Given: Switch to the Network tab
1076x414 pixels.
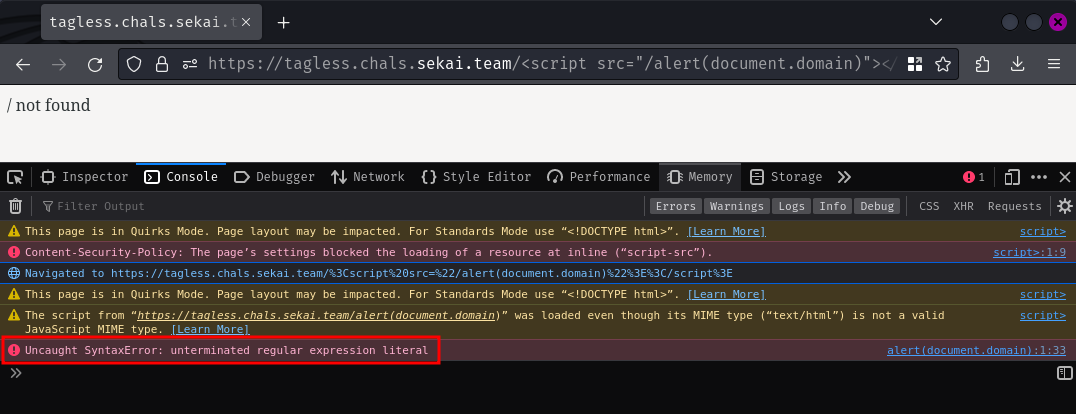Looking at the screenshot, I should pyautogui.click(x=368, y=177).
